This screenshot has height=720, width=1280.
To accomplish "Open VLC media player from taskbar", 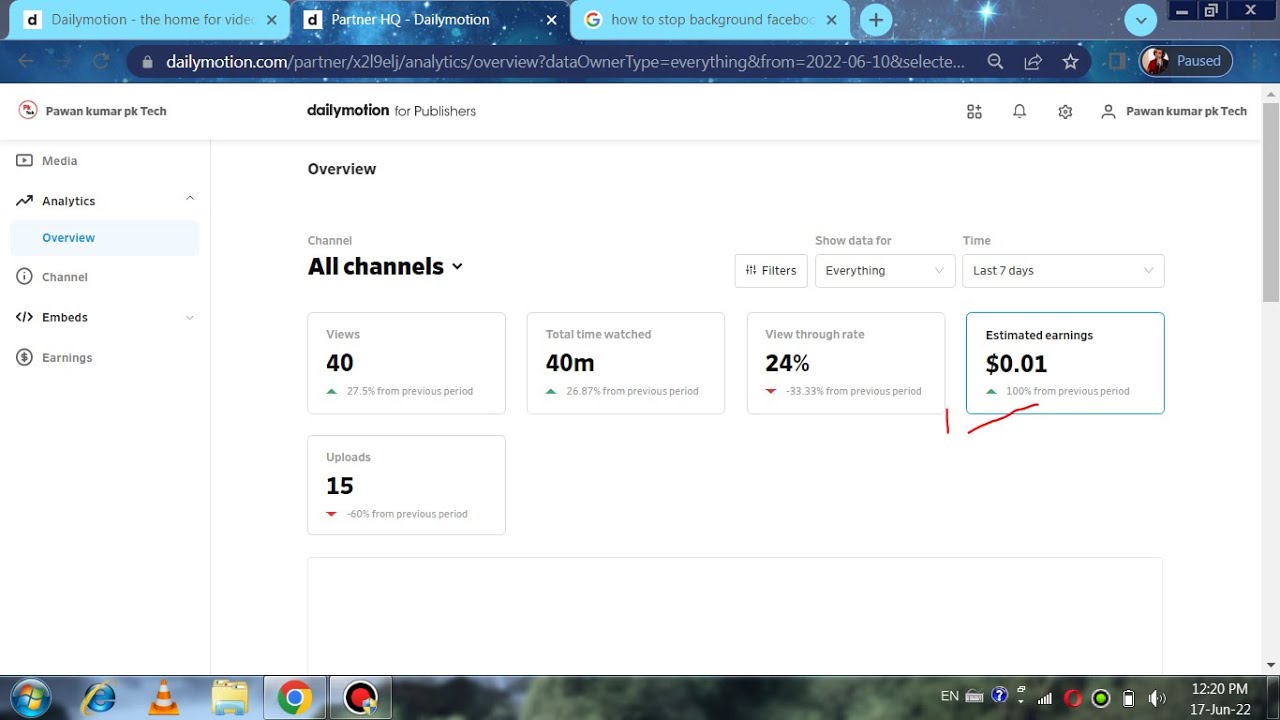I will [x=164, y=698].
